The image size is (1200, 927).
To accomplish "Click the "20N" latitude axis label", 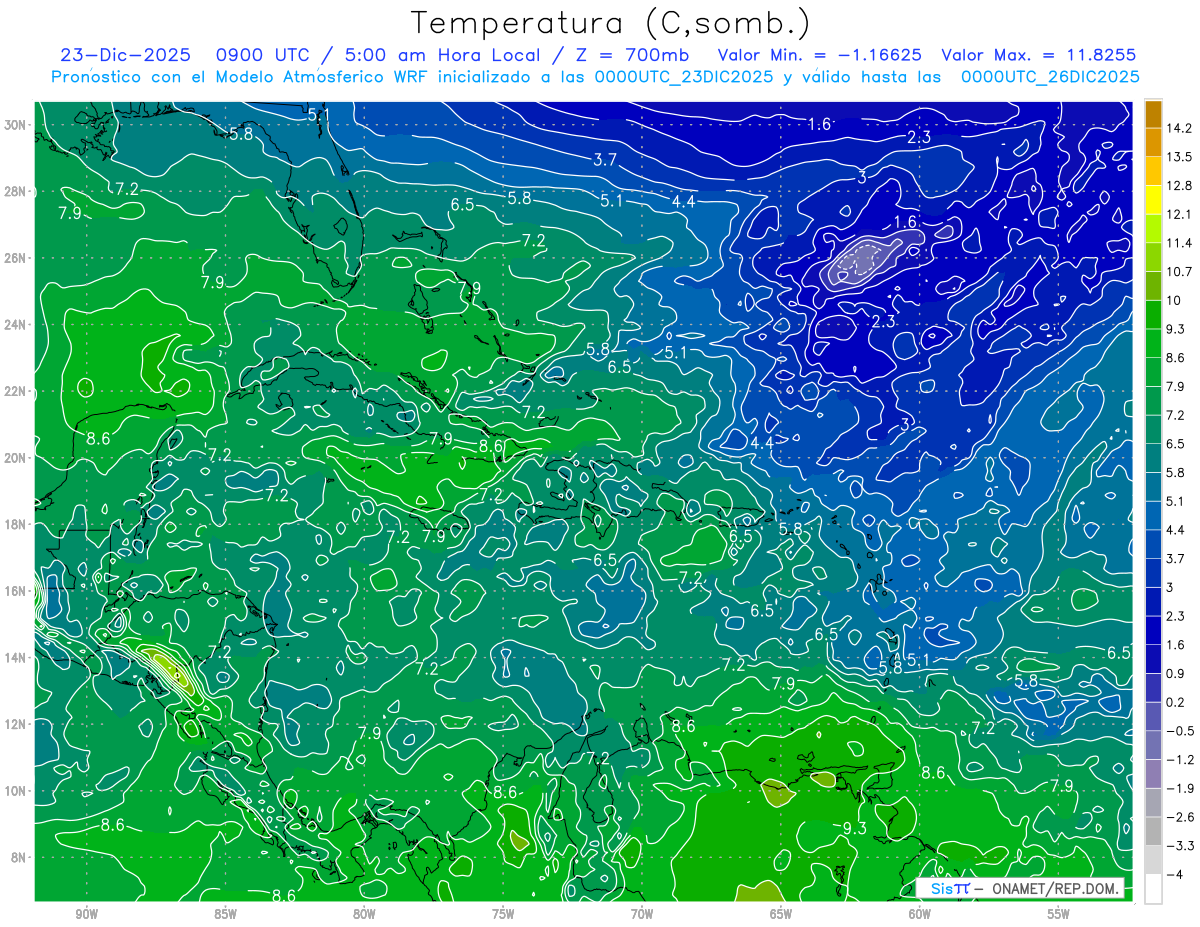I will tap(17, 457).
